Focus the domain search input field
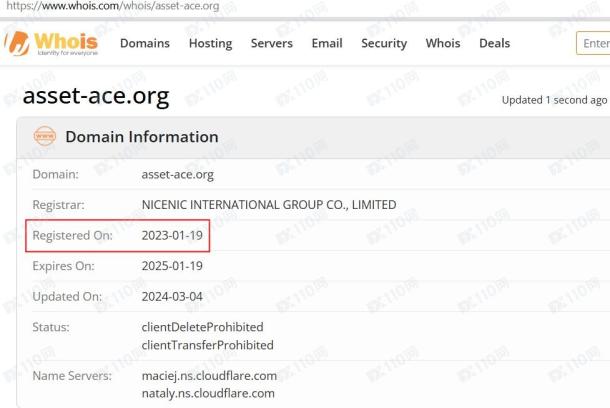Screen dimensions: 610x408 tap(593, 43)
